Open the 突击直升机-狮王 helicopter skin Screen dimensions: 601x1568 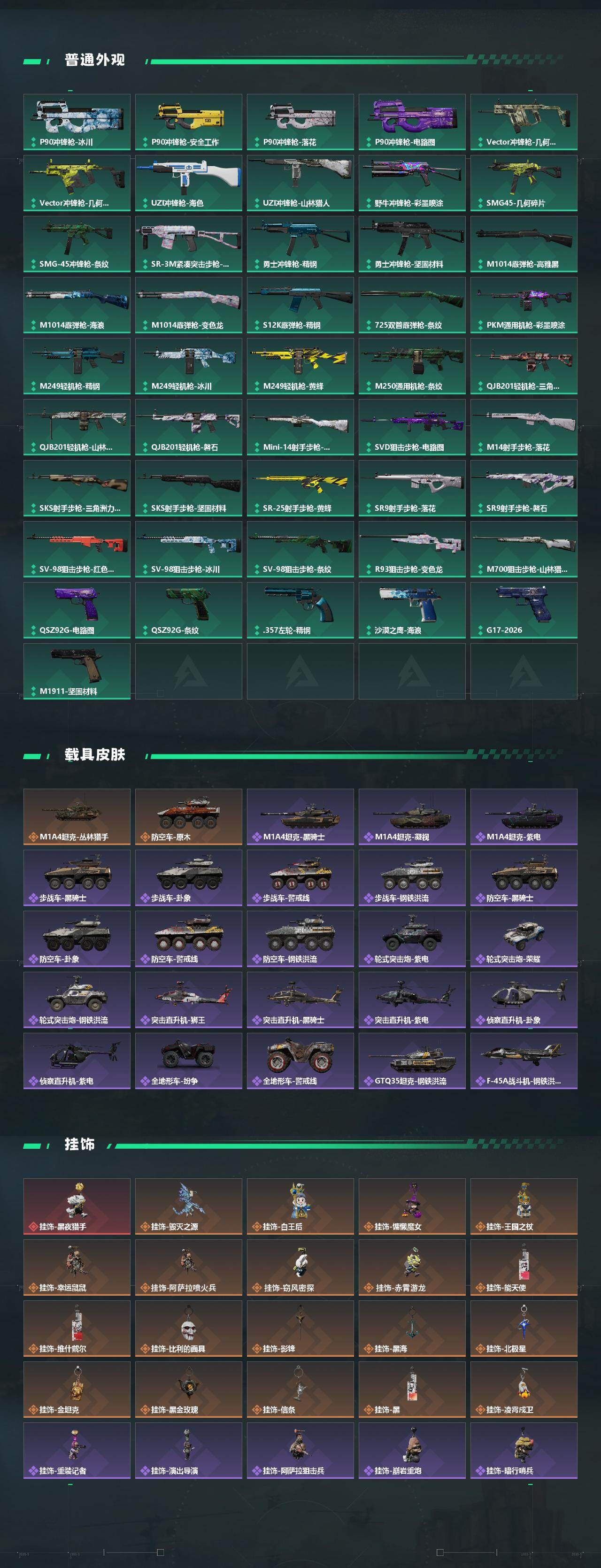[x=188, y=1000]
